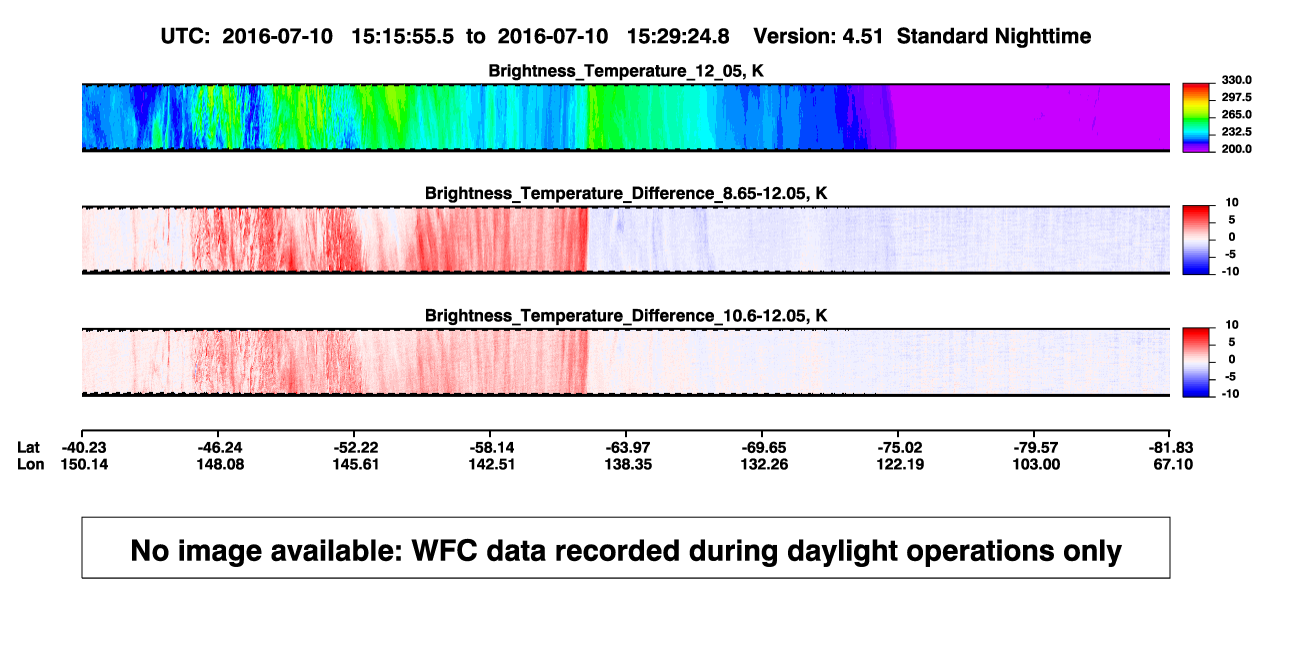Screen dimensions: 1300x667
Task: Click latitude tick value -79.57
Action: (x=1035, y=447)
